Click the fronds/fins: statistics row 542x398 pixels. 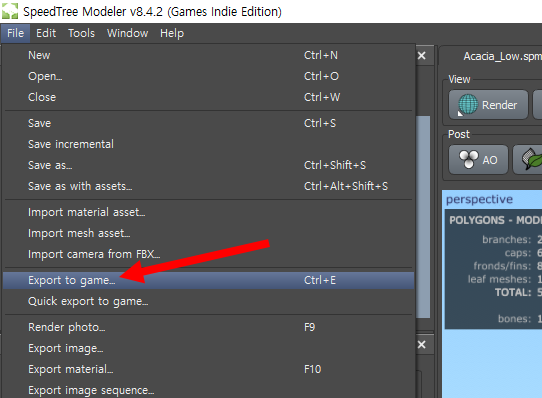(x=507, y=266)
